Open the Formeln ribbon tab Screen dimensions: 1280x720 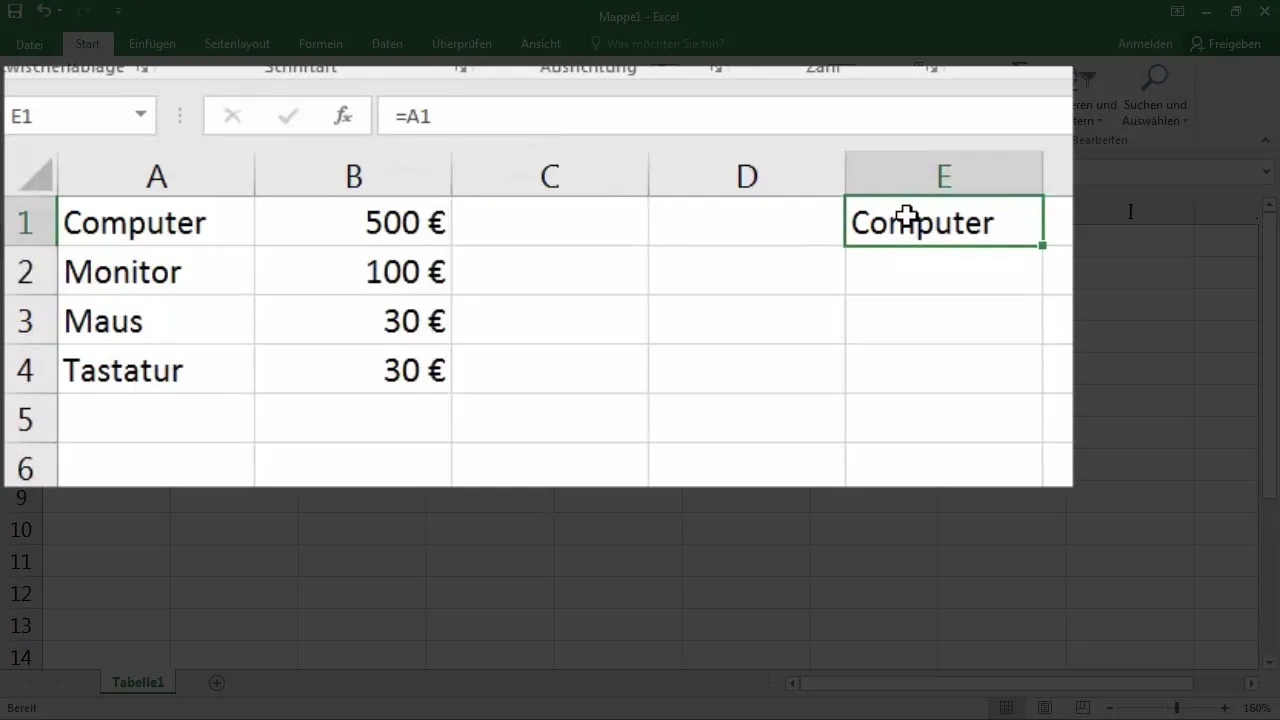pyautogui.click(x=320, y=44)
